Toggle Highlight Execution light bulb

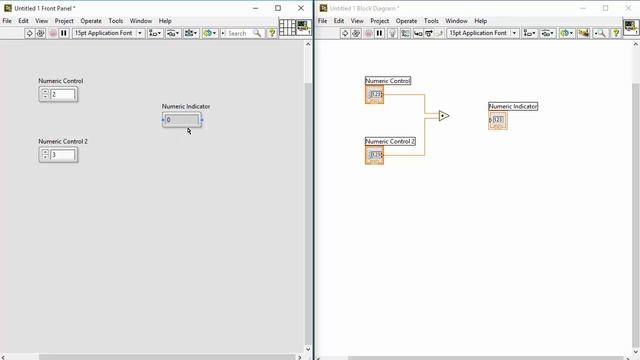coord(392,33)
